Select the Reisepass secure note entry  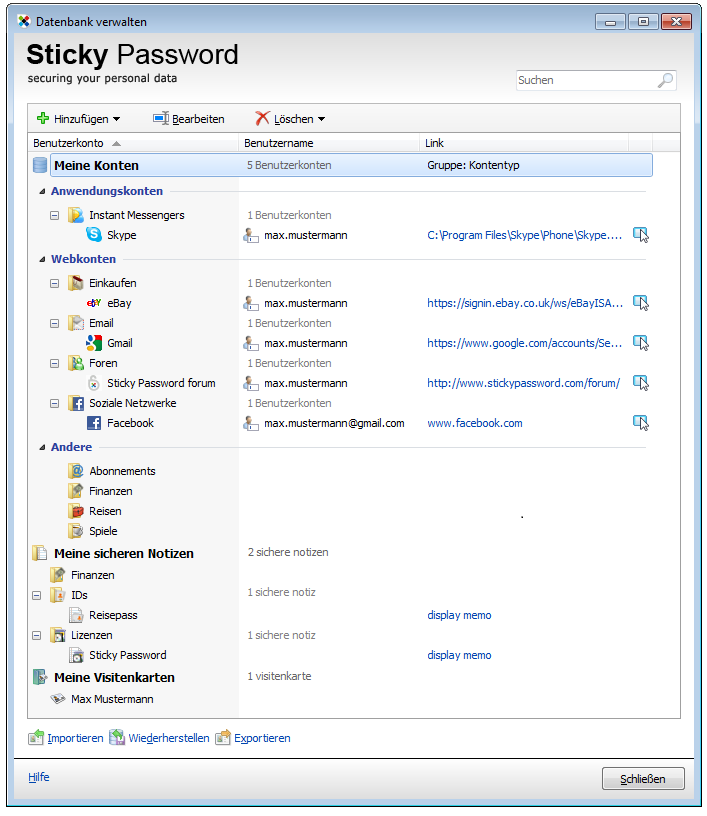click(111, 615)
